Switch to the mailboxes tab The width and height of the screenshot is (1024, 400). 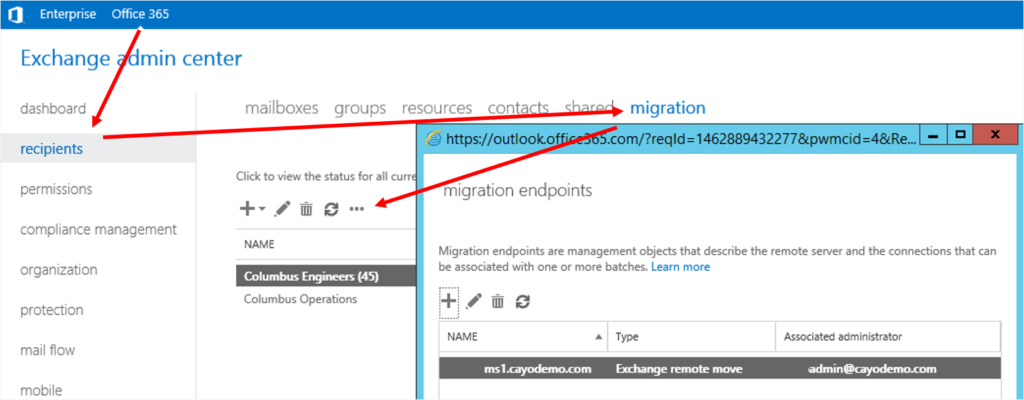(x=281, y=108)
